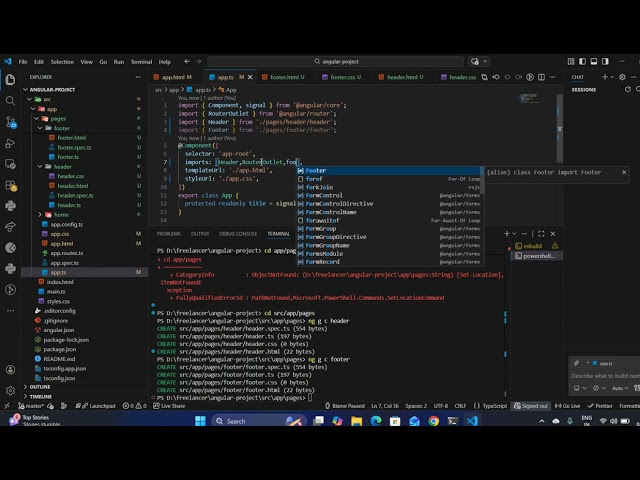Open the new chat dropdown arrow
Viewport: 640px width, 480px height.
tap(612, 77)
